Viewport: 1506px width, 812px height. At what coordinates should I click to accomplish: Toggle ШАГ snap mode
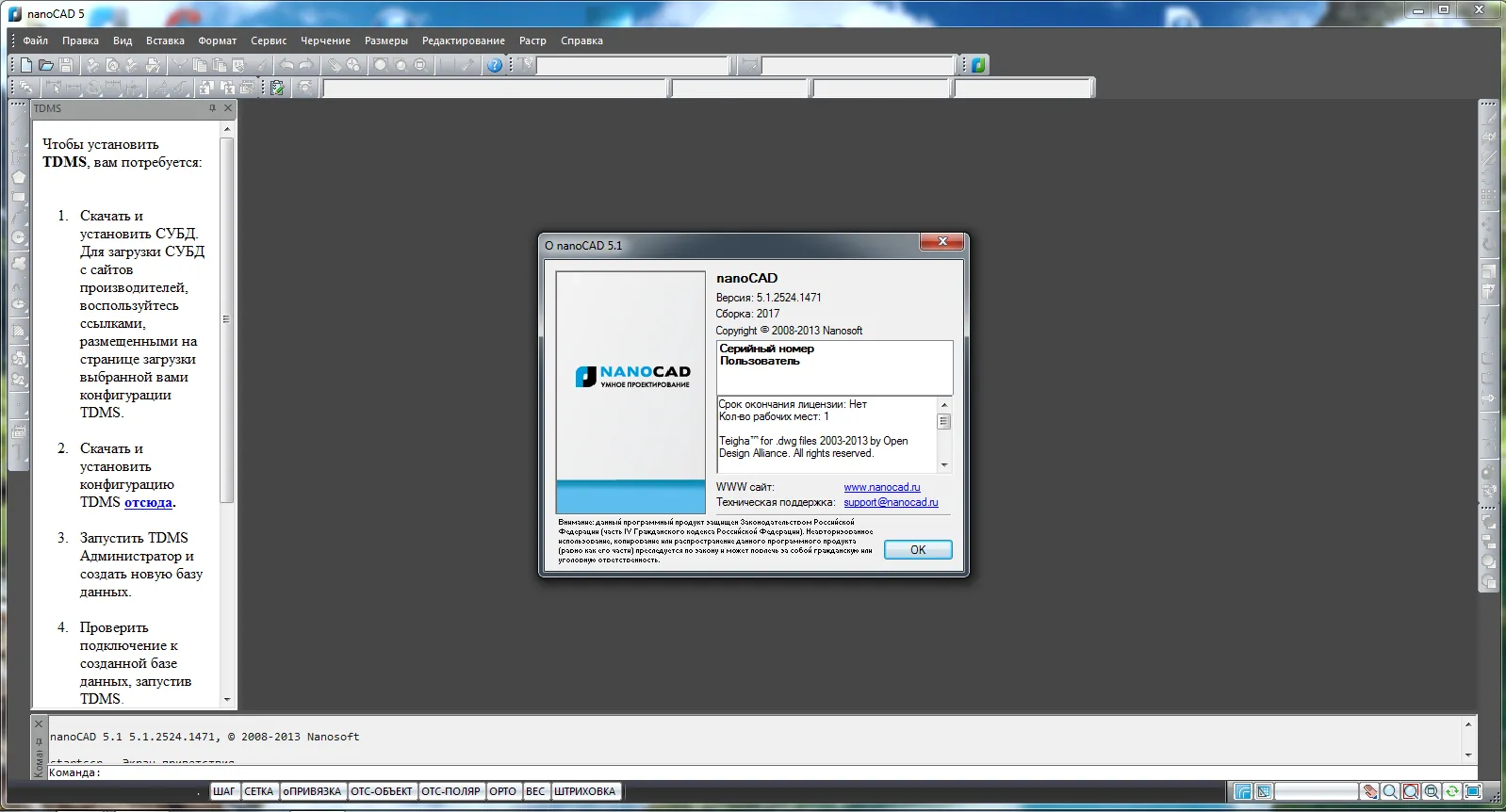coord(224,791)
